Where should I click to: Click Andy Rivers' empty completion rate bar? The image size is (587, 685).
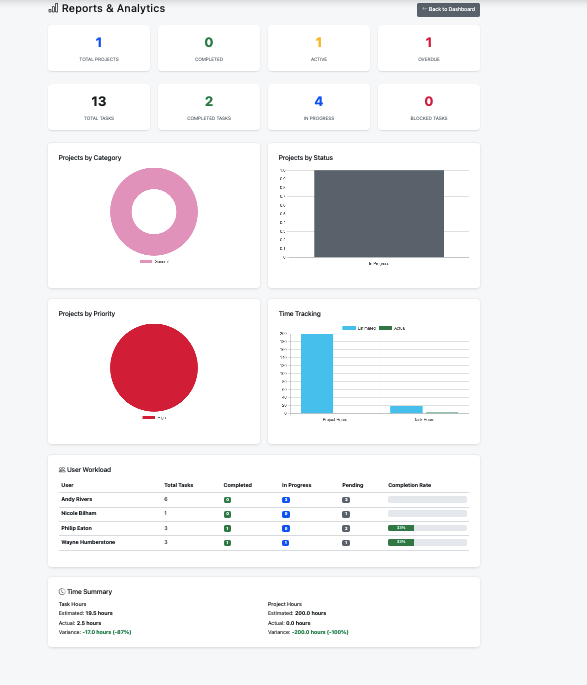(x=427, y=499)
